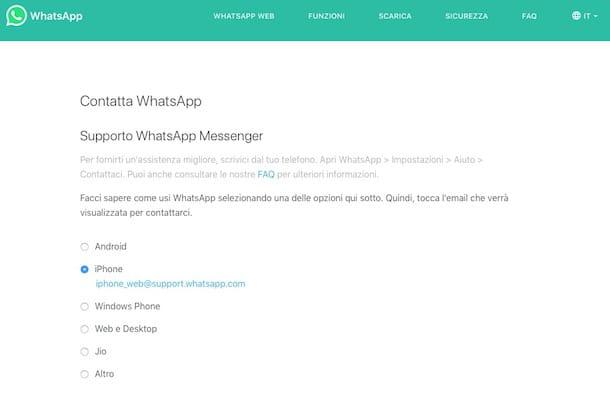Follow the inline FAQ link in paragraph

(x=266, y=174)
